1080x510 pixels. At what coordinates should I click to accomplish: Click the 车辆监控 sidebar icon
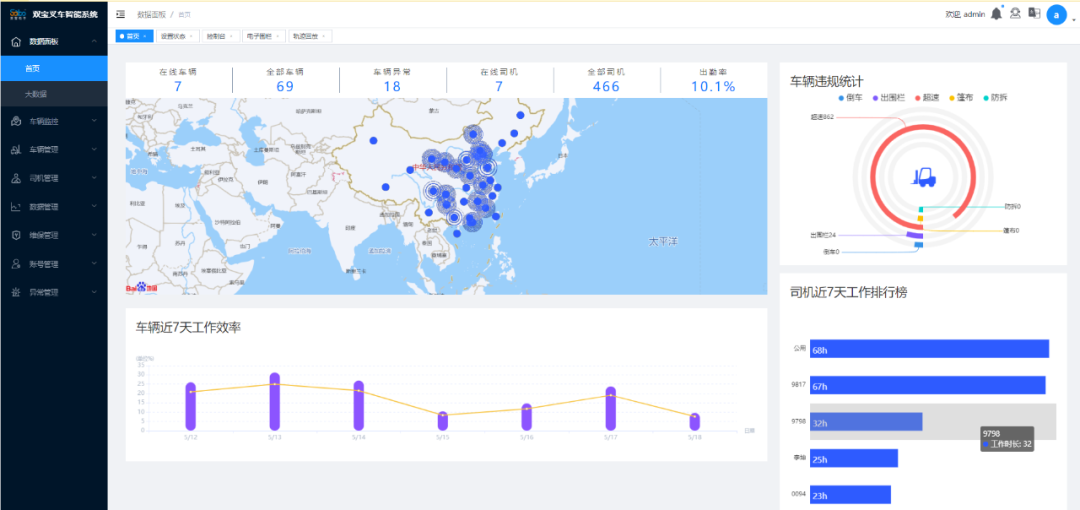(x=16, y=121)
